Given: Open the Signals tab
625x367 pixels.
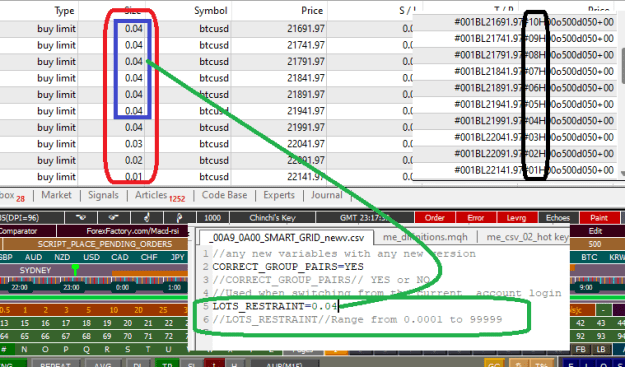Looking at the screenshot, I should pos(103,195).
